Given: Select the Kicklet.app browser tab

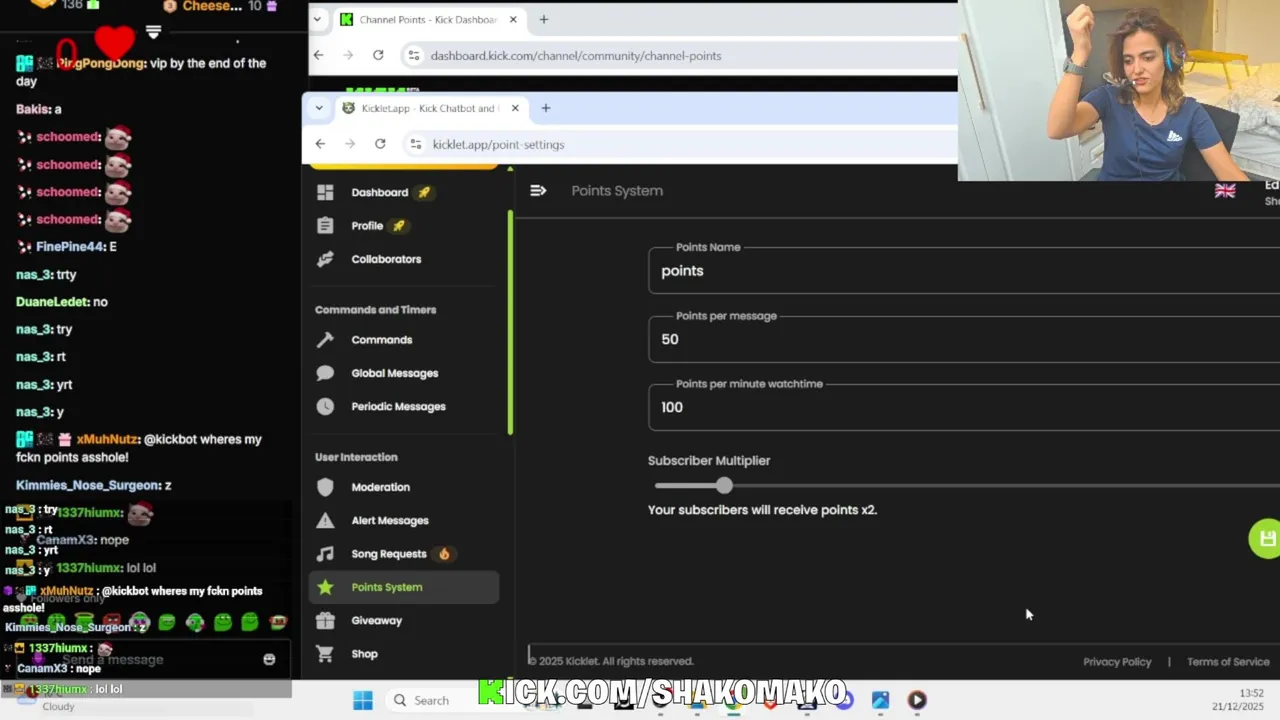Looking at the screenshot, I should pyautogui.click(x=430, y=108).
